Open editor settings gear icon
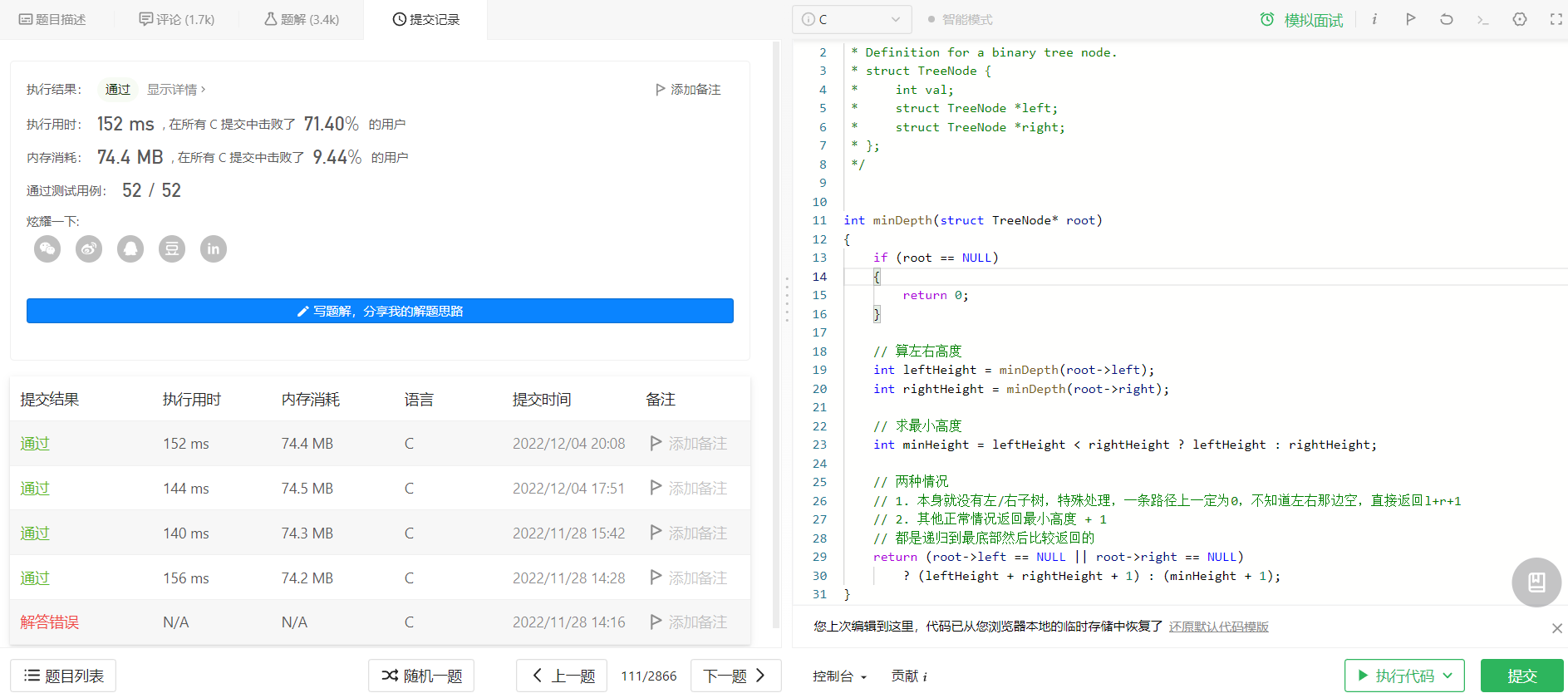Screen dimensions: 1568x698 pos(1520,19)
